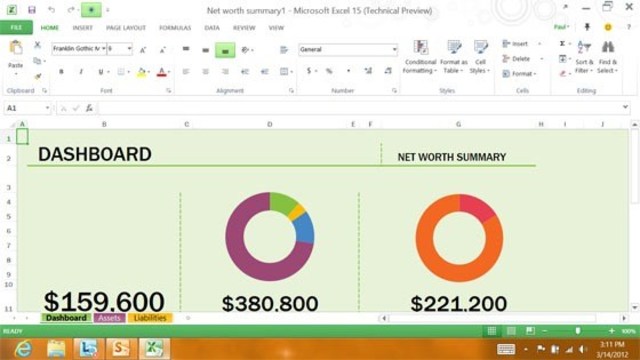This screenshot has width=640, height=360.
Task: Open the font name dropdown
Action: (104, 49)
